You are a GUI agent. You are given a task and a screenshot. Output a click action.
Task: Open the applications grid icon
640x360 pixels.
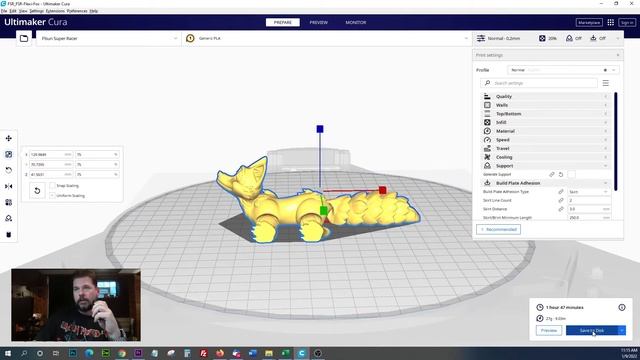[x=611, y=22]
